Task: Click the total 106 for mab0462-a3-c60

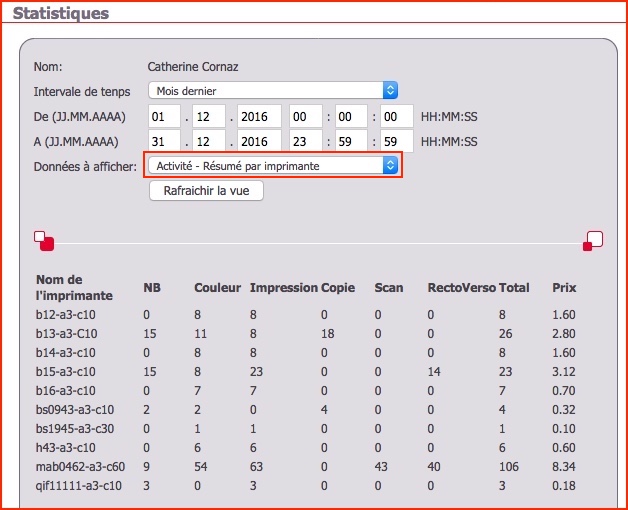Action: 509,467
